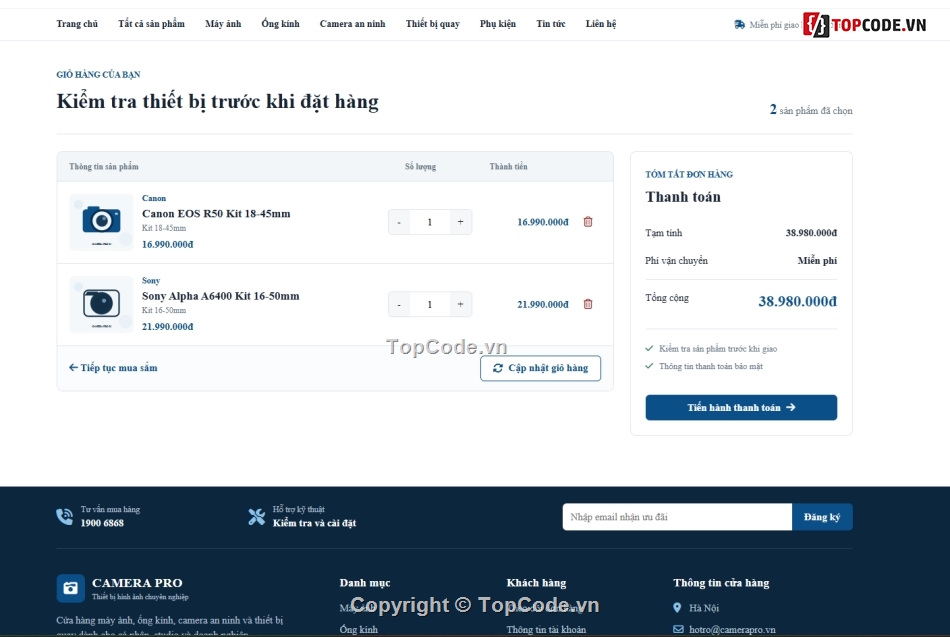Open Tin tức menu item
Screen dimensions: 950x637
(551, 24)
